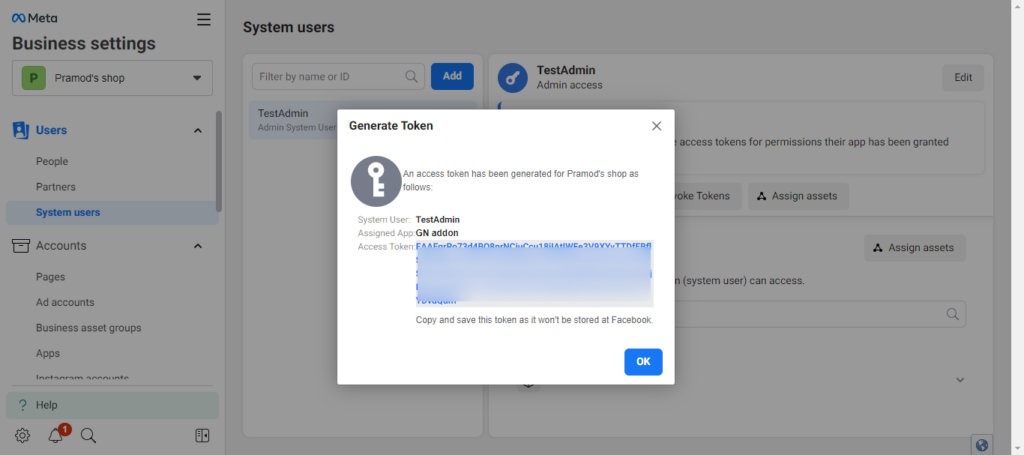1024x455 pixels.
Task: Click the globe icon at bottom right
Action: point(981,445)
